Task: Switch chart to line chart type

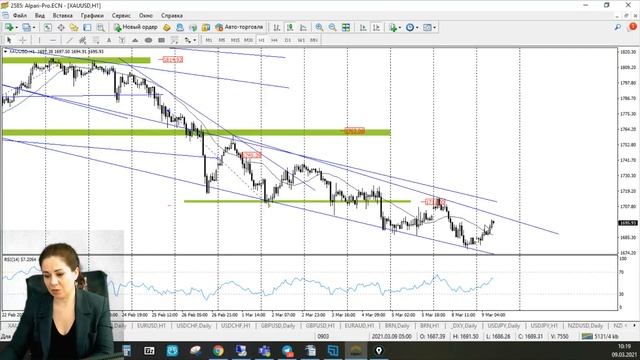Action: pyautogui.click(x=303, y=27)
